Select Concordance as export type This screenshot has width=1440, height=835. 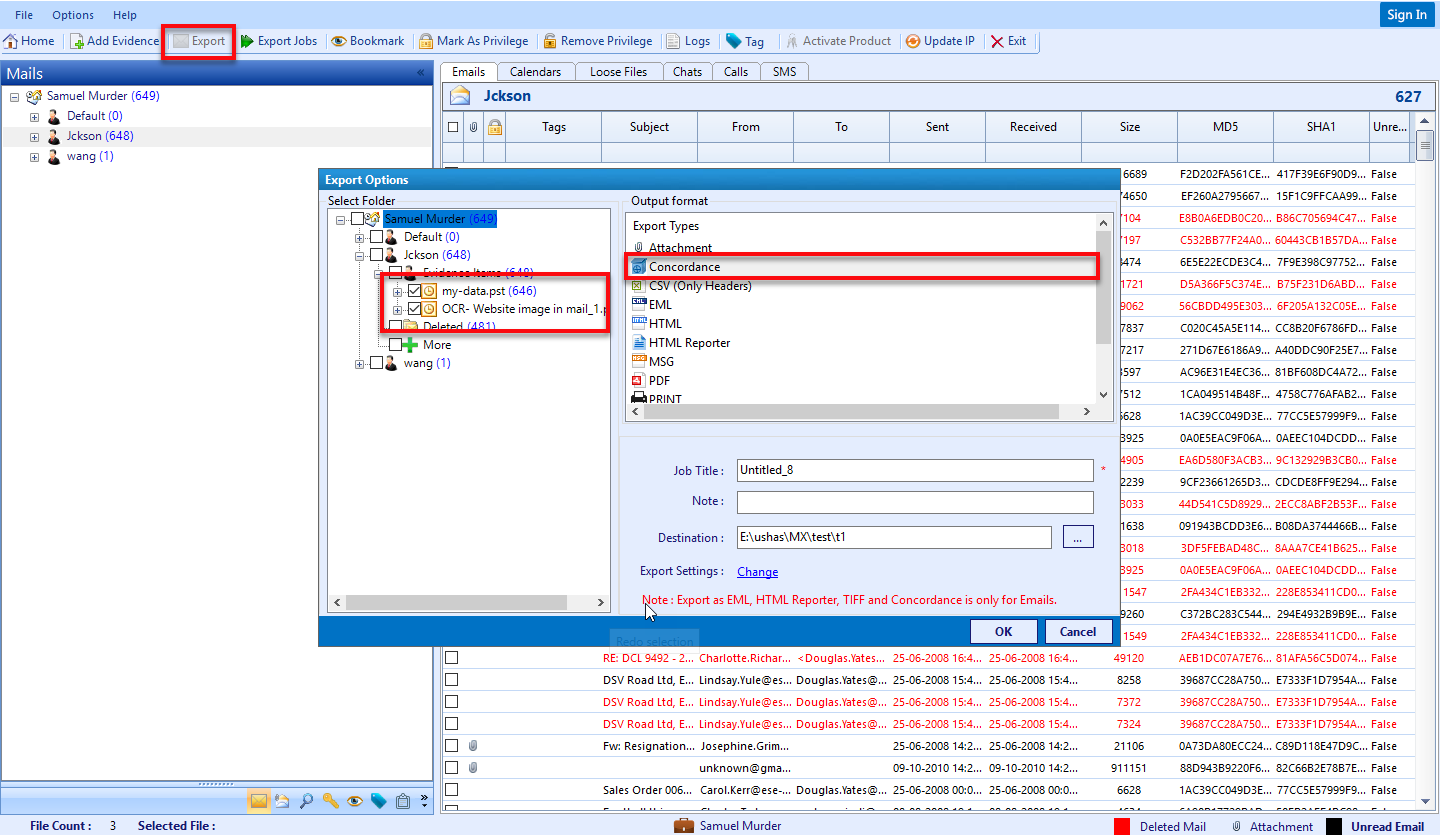pos(686,266)
